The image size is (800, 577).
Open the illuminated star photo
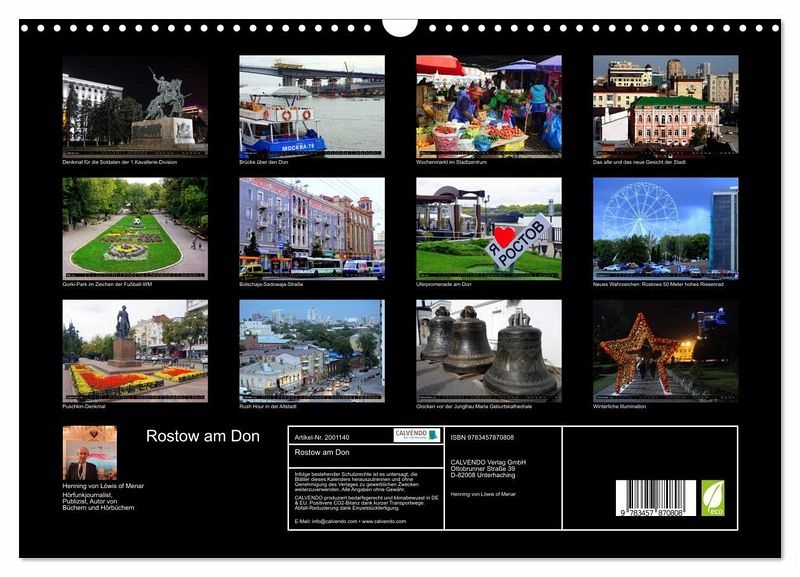(665, 351)
